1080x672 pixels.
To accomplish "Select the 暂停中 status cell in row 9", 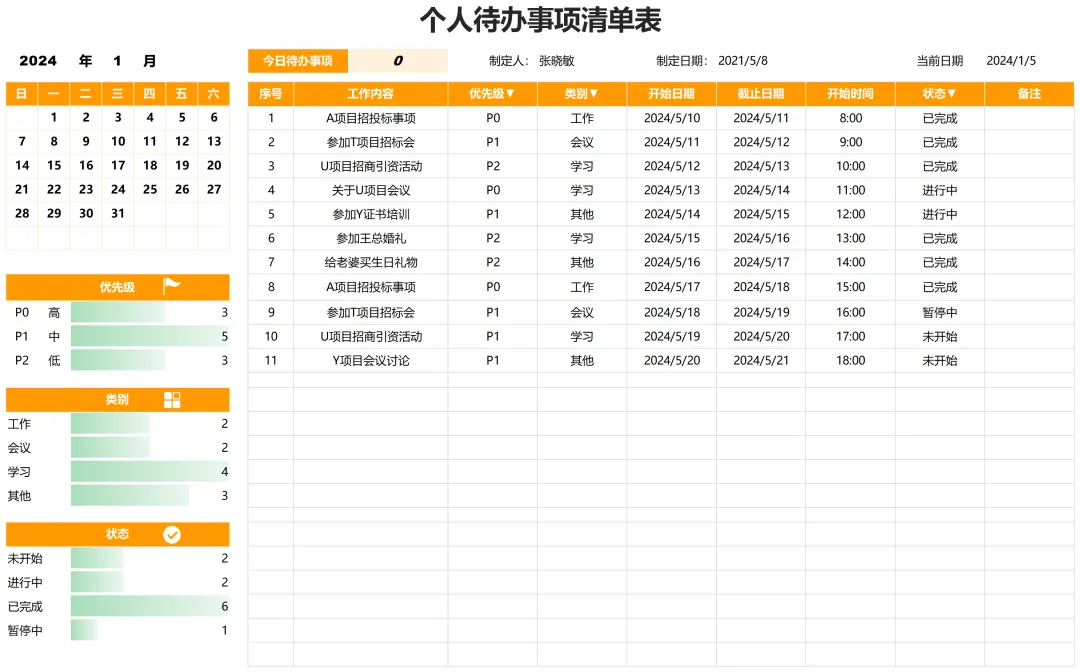I will (940, 312).
